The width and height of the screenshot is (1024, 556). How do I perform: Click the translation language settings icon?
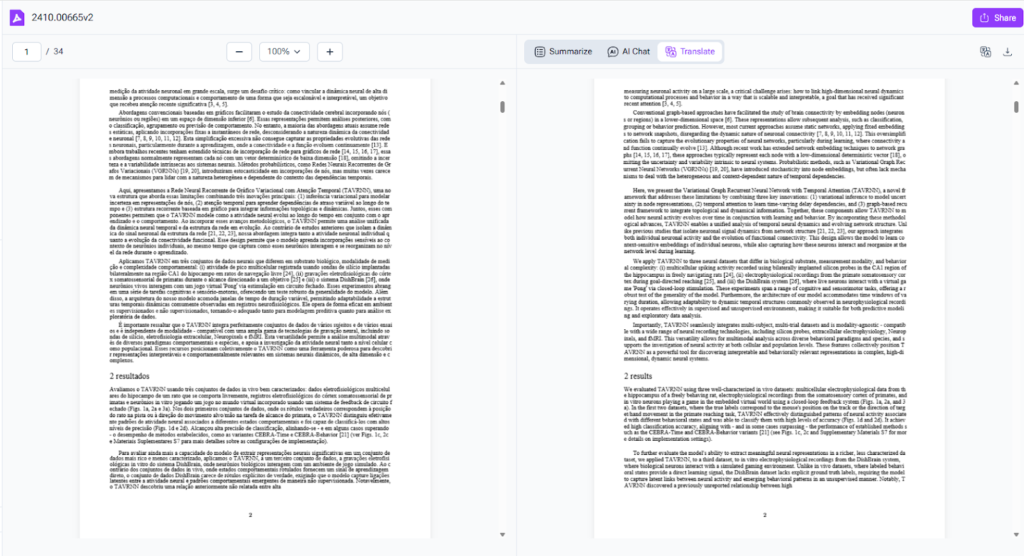pyautogui.click(x=984, y=51)
